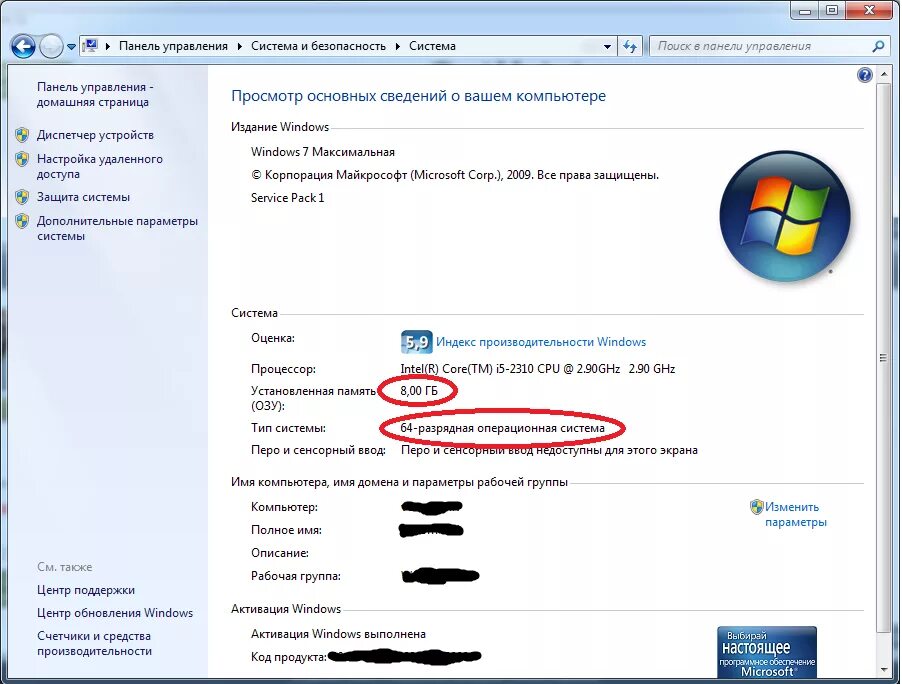Minimize the System window

click(804, 10)
